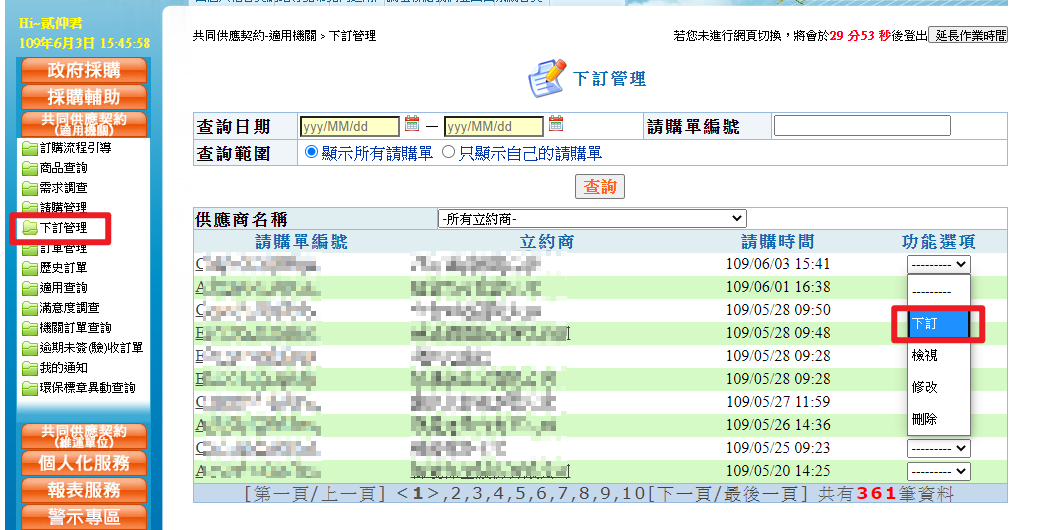Viewport: 1041px width, 530px height.
Task: Select 只顯示自己的請購單 radio option
Action: 448,152
